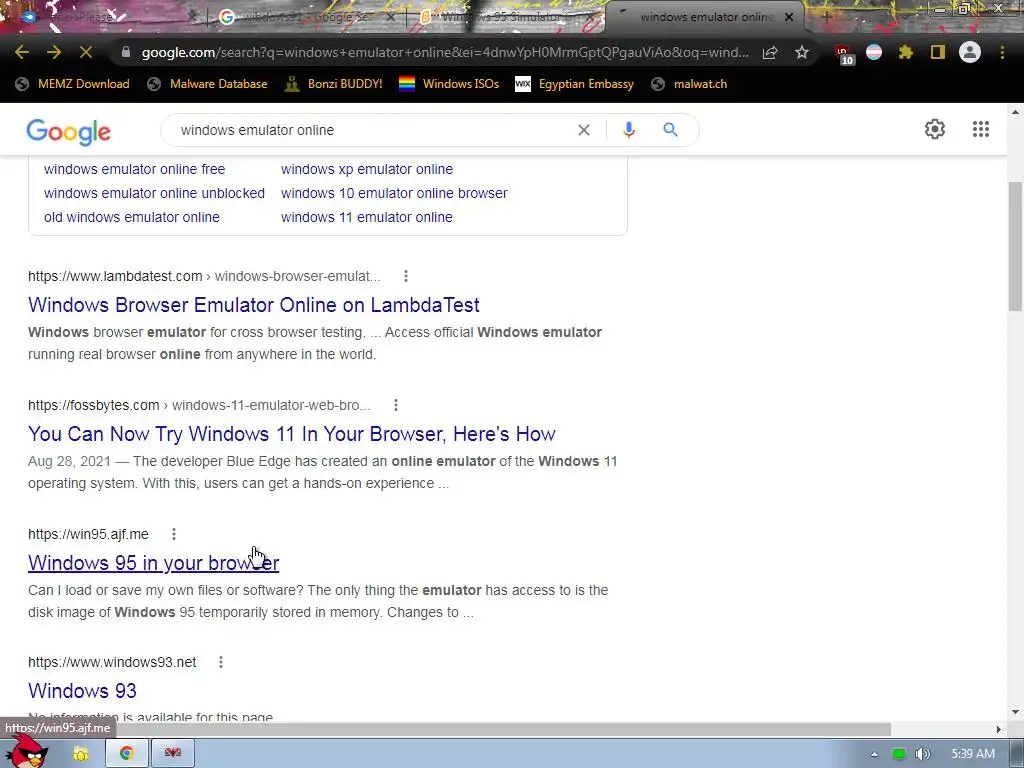Close the Windows 95 Simulator tab
This screenshot has height=768, width=1024.
pyautogui.click(x=591, y=18)
